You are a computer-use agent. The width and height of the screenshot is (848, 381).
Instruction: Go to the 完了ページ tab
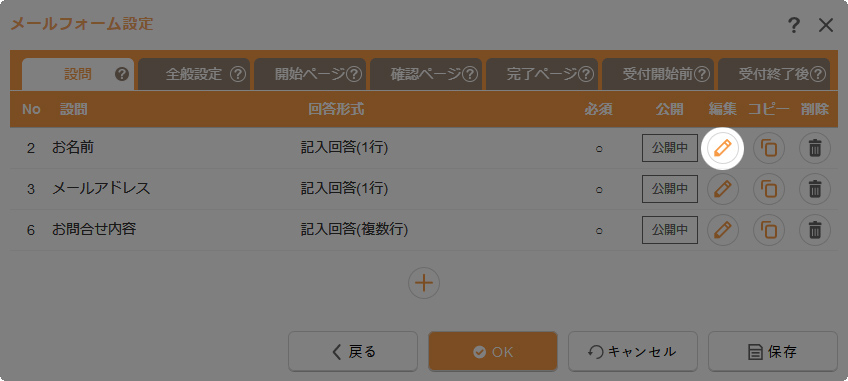click(x=542, y=74)
